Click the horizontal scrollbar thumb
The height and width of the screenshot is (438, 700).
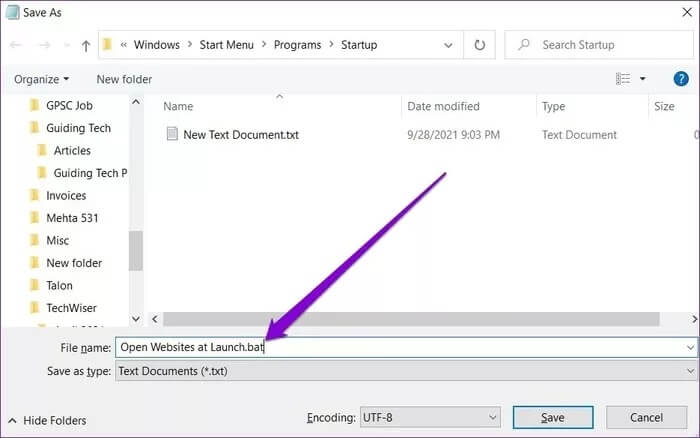point(411,319)
